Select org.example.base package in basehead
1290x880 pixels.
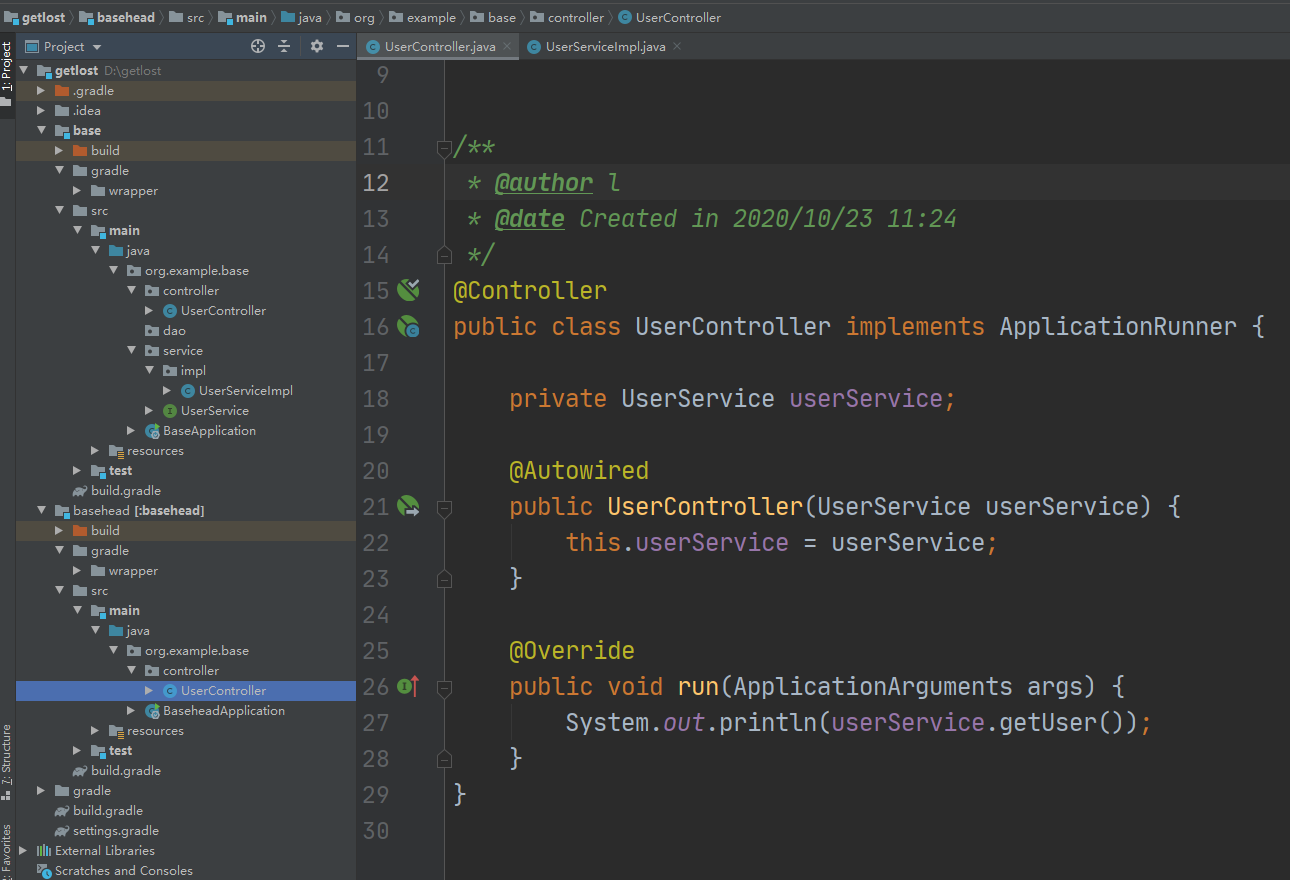pyautogui.click(x=197, y=651)
